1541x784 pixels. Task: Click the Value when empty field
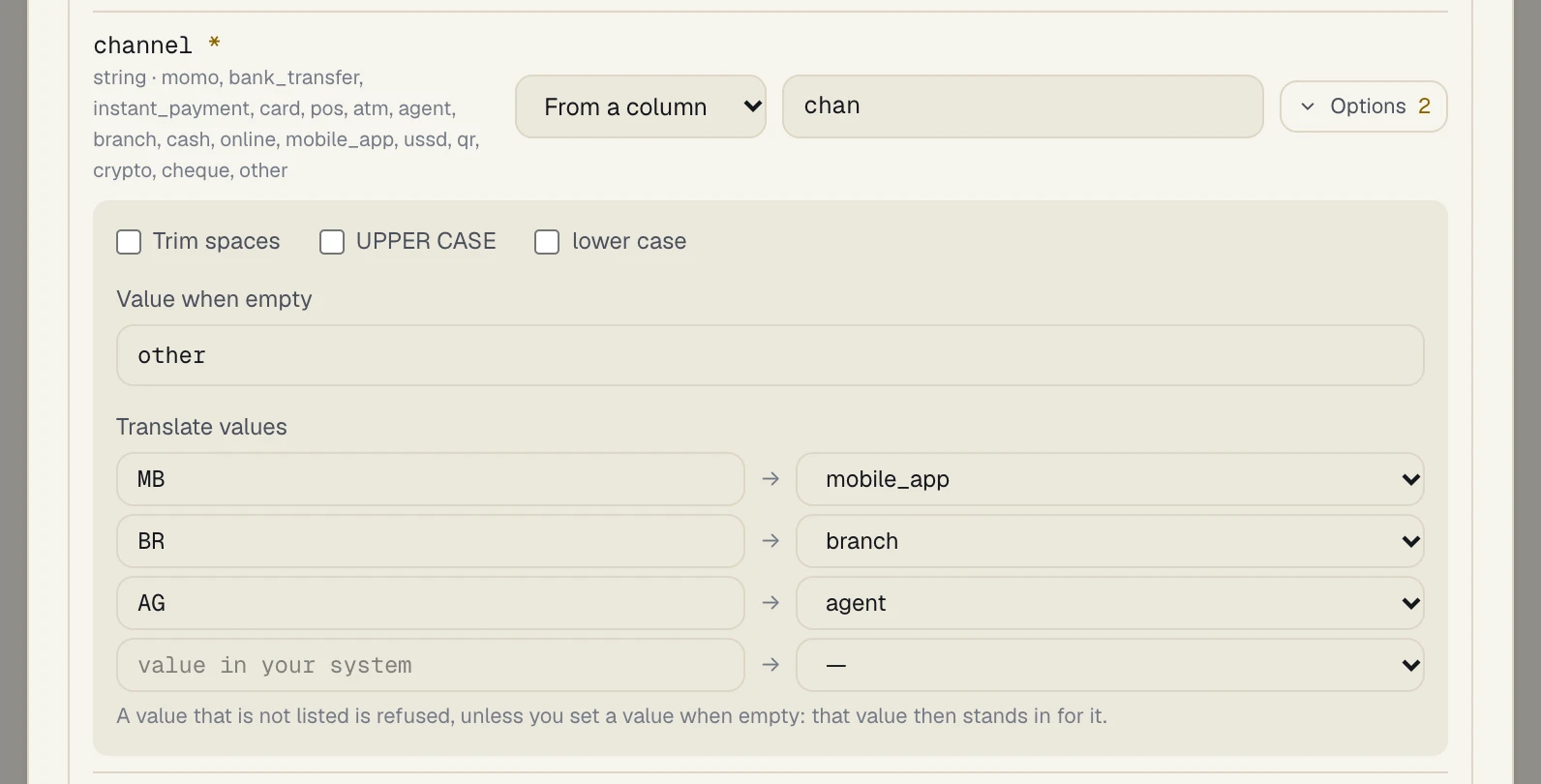point(770,355)
